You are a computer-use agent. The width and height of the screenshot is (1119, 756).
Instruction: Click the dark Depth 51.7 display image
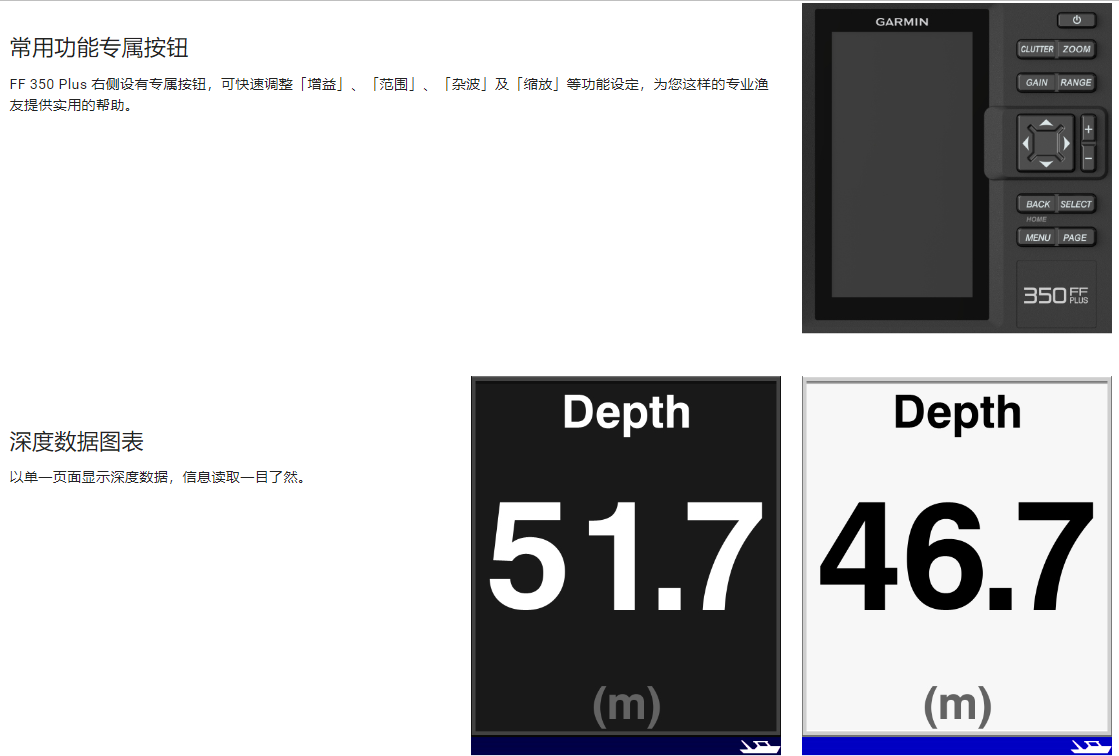626,565
